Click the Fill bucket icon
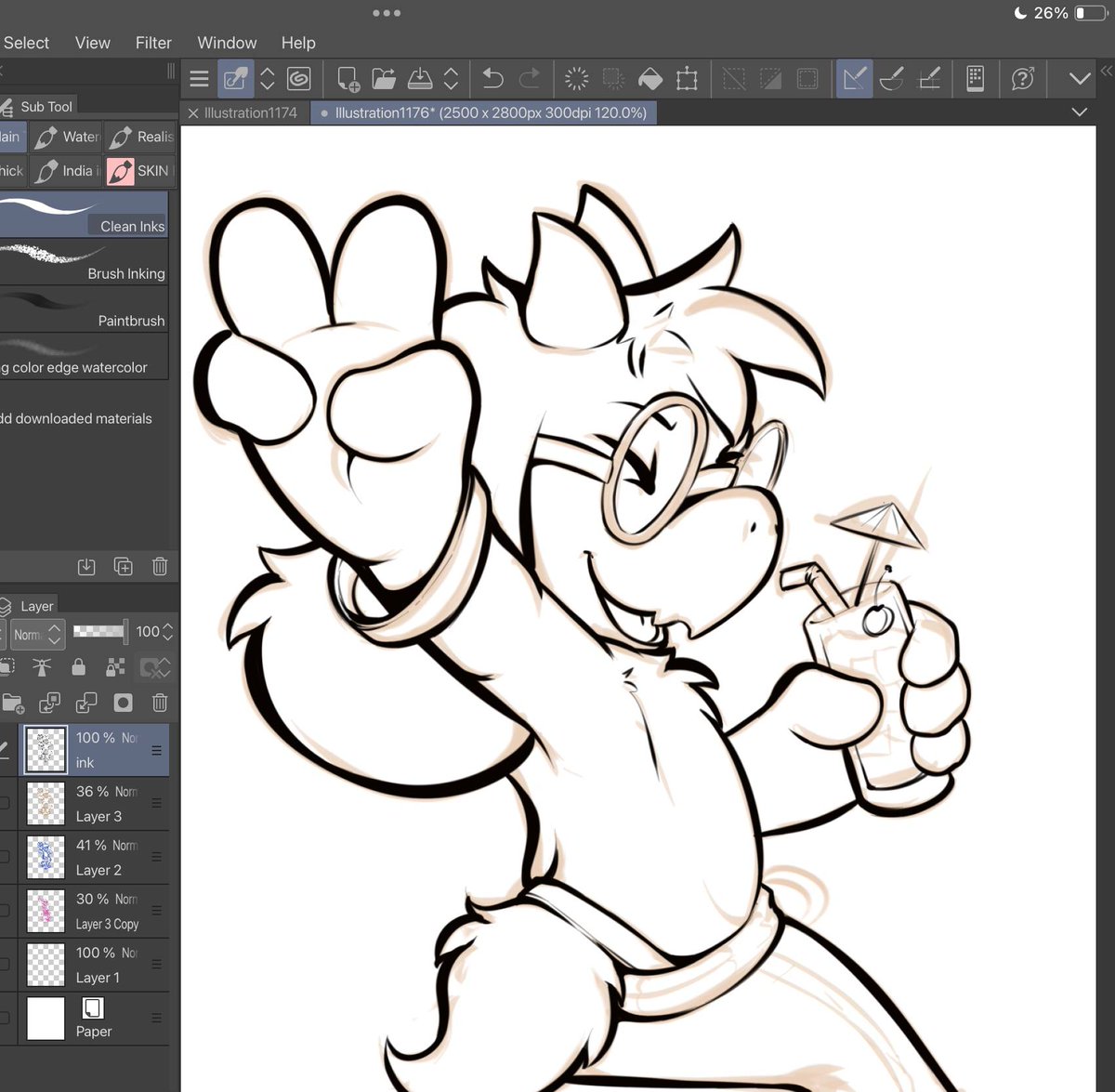This screenshot has width=1115, height=1092. tap(650, 79)
